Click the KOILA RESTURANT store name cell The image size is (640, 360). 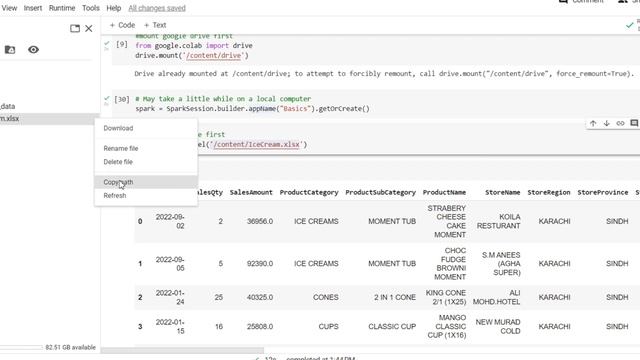point(498,221)
